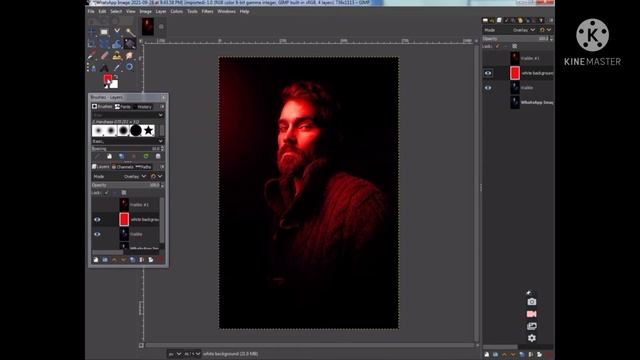Select the Eraser tool
This screenshot has width=640, height=360.
[x=104, y=56]
